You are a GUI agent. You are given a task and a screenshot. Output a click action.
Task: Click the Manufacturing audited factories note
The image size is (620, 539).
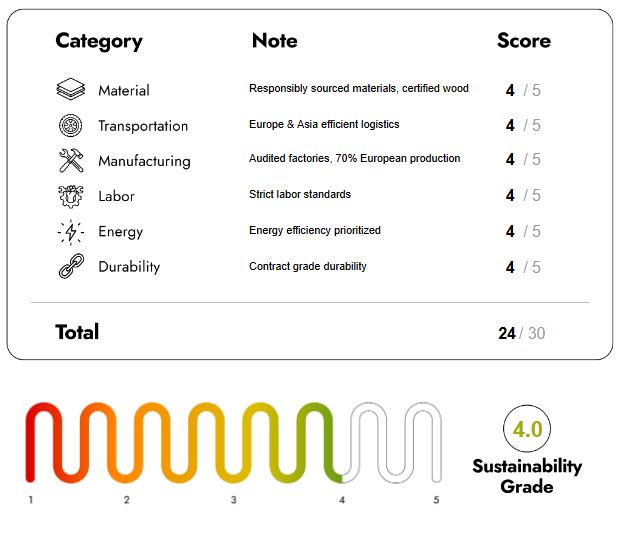tap(354, 159)
